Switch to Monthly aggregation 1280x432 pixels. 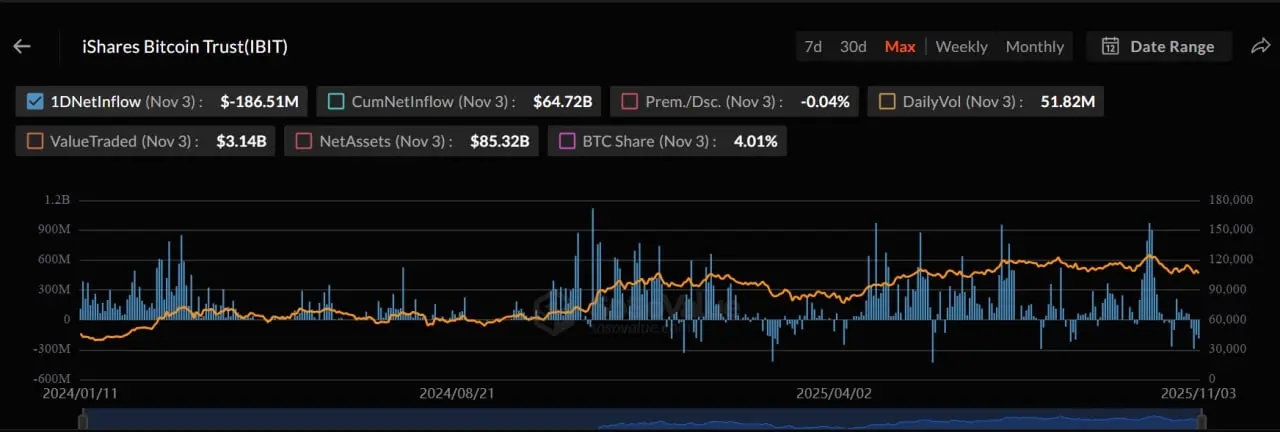[x=1035, y=46]
